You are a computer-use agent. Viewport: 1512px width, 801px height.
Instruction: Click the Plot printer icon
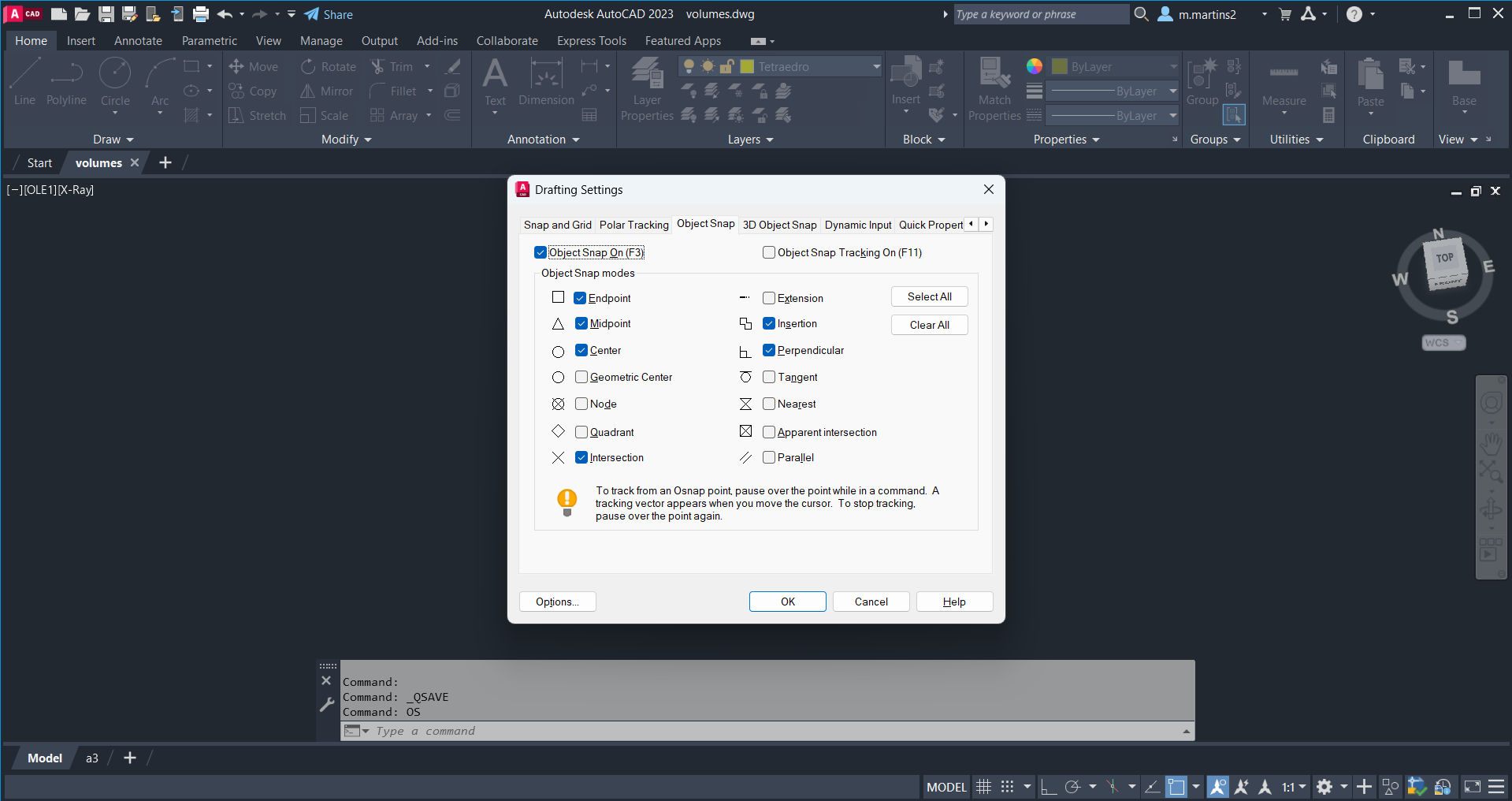coord(201,14)
